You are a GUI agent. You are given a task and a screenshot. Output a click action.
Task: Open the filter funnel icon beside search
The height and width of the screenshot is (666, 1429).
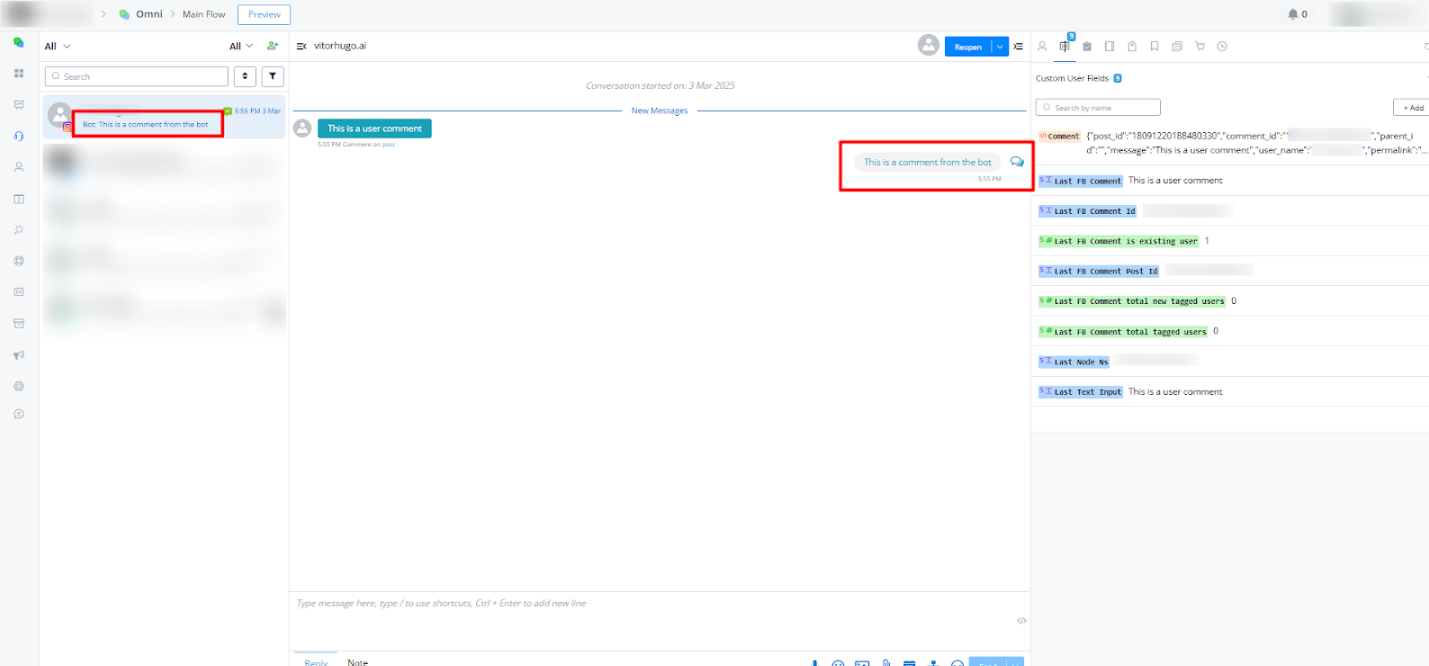(x=273, y=76)
